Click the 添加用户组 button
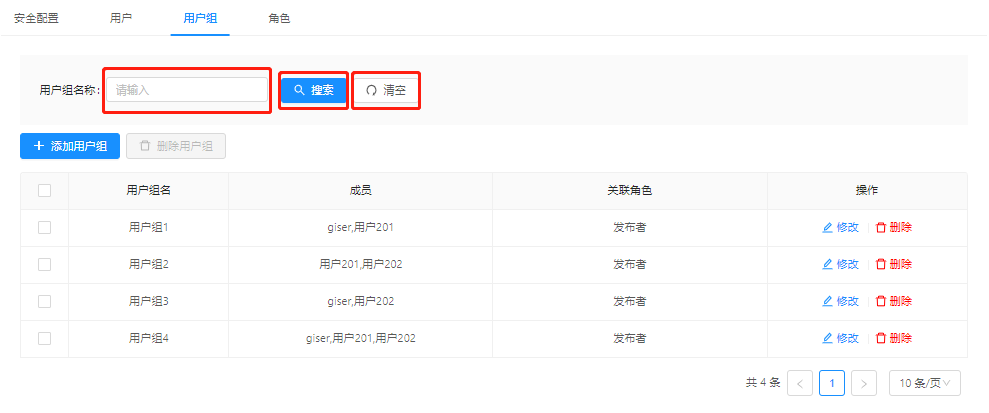 (70, 146)
